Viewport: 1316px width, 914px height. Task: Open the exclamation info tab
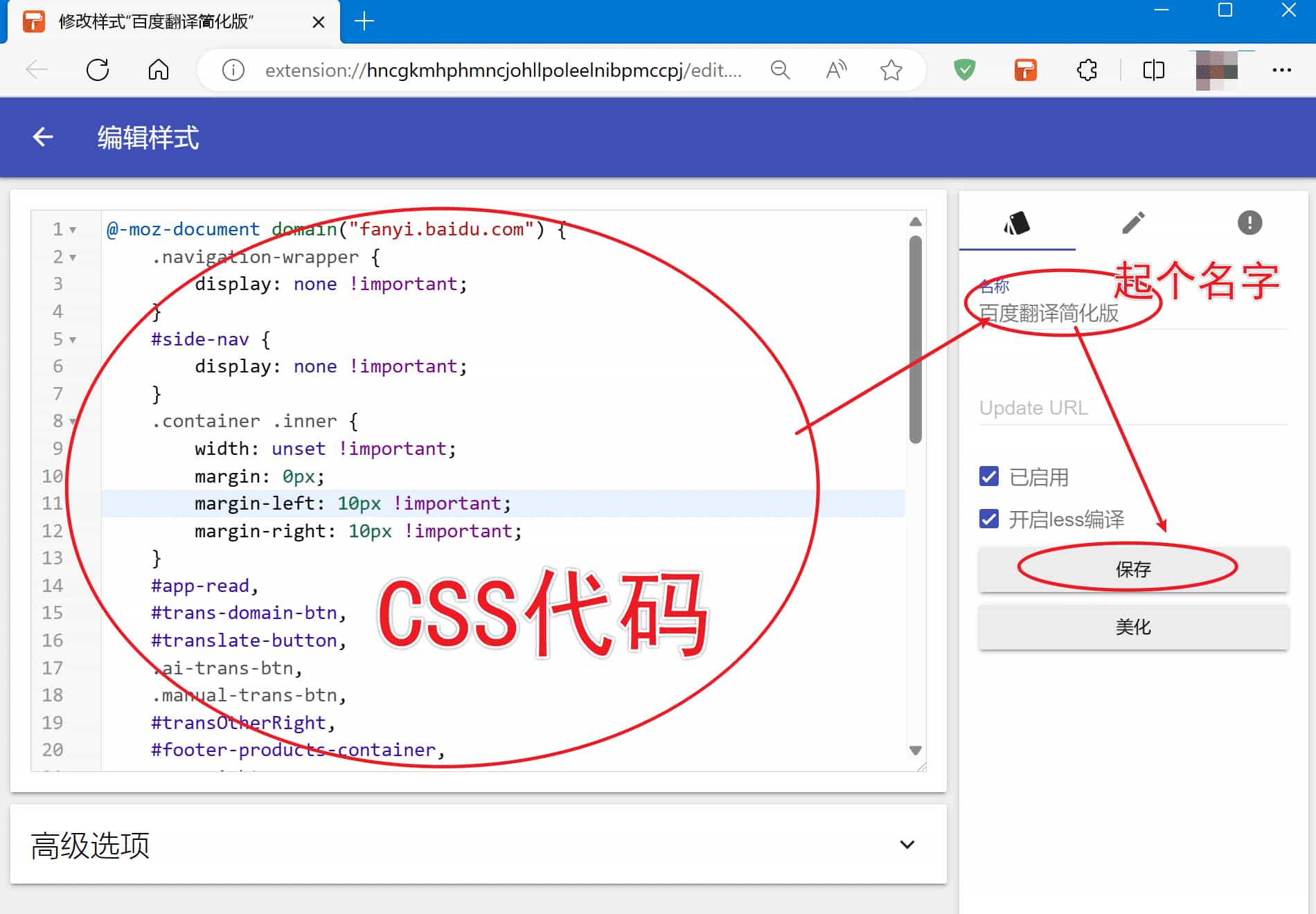(x=1249, y=223)
